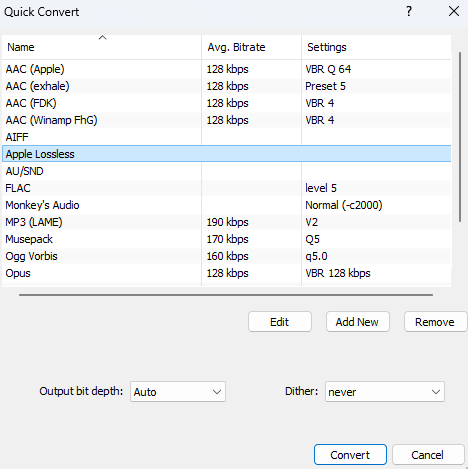This screenshot has width=468, height=469.
Task: Select the AU/SND format row
Action: tap(227, 171)
